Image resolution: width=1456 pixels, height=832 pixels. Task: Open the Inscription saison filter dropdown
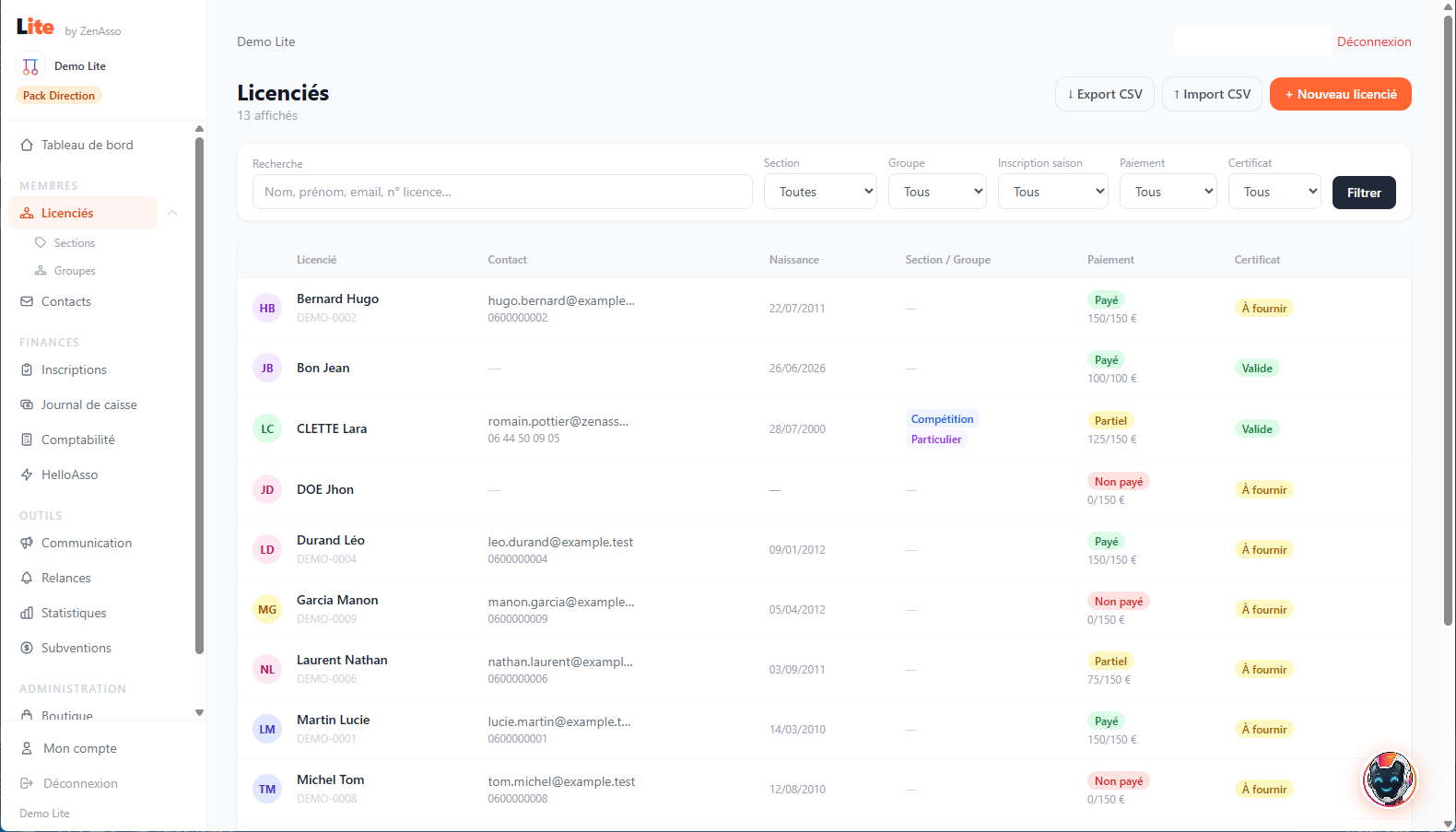pyautogui.click(x=1053, y=192)
